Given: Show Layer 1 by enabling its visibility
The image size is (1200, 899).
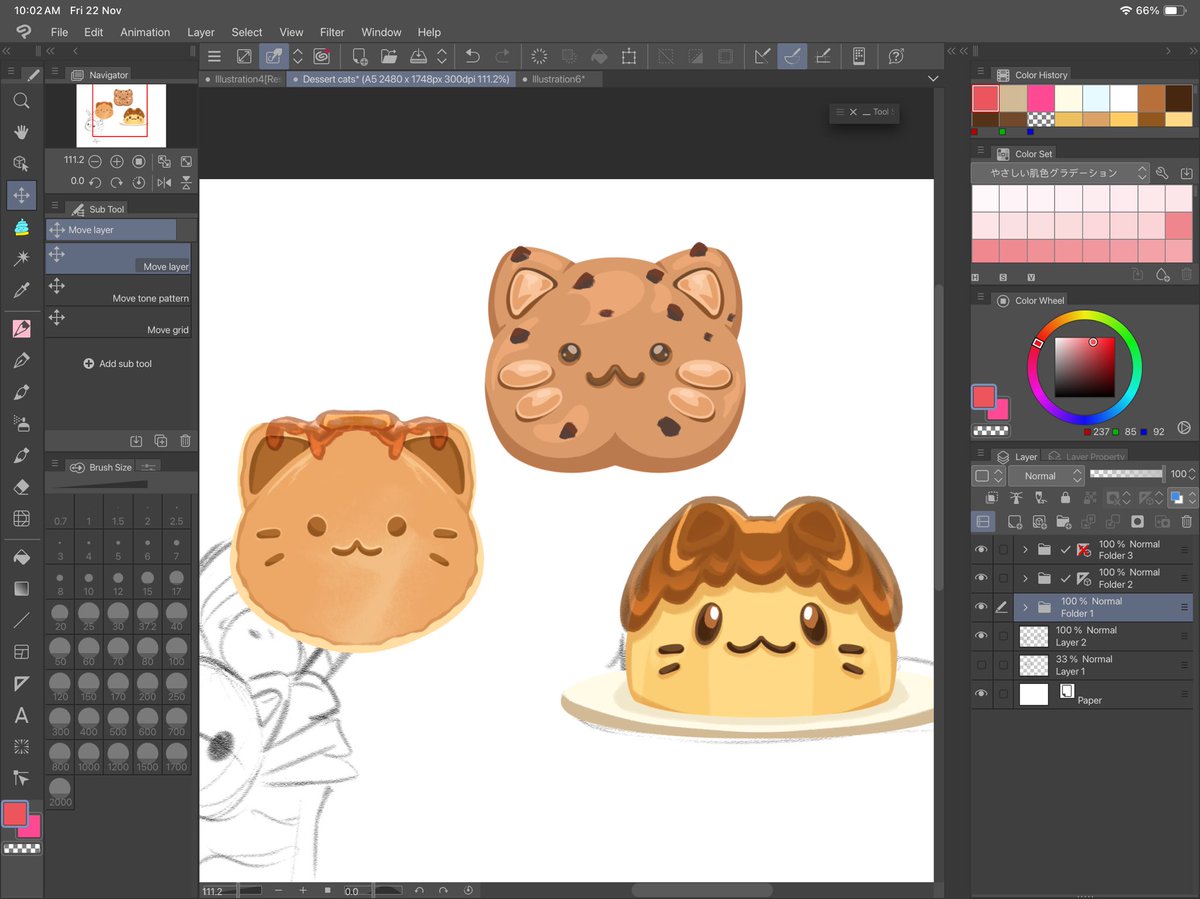Looking at the screenshot, I should point(982,664).
